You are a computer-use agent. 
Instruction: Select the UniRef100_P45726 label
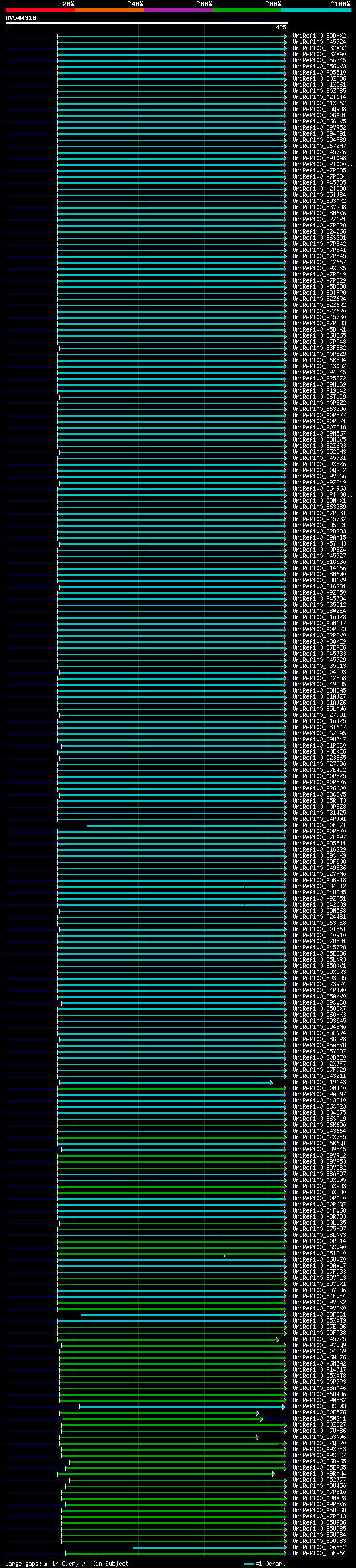point(319,152)
